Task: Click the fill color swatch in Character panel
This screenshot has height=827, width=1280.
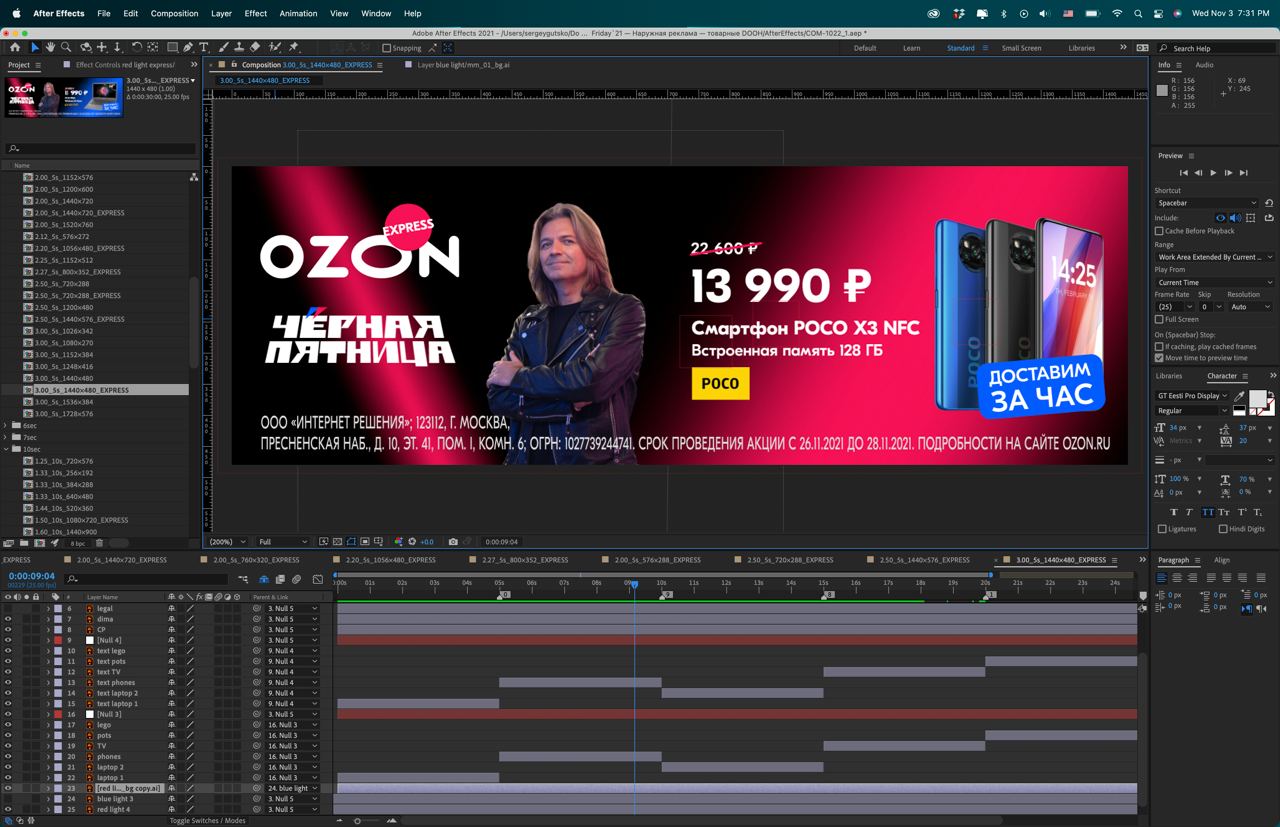Action: 1257,399
